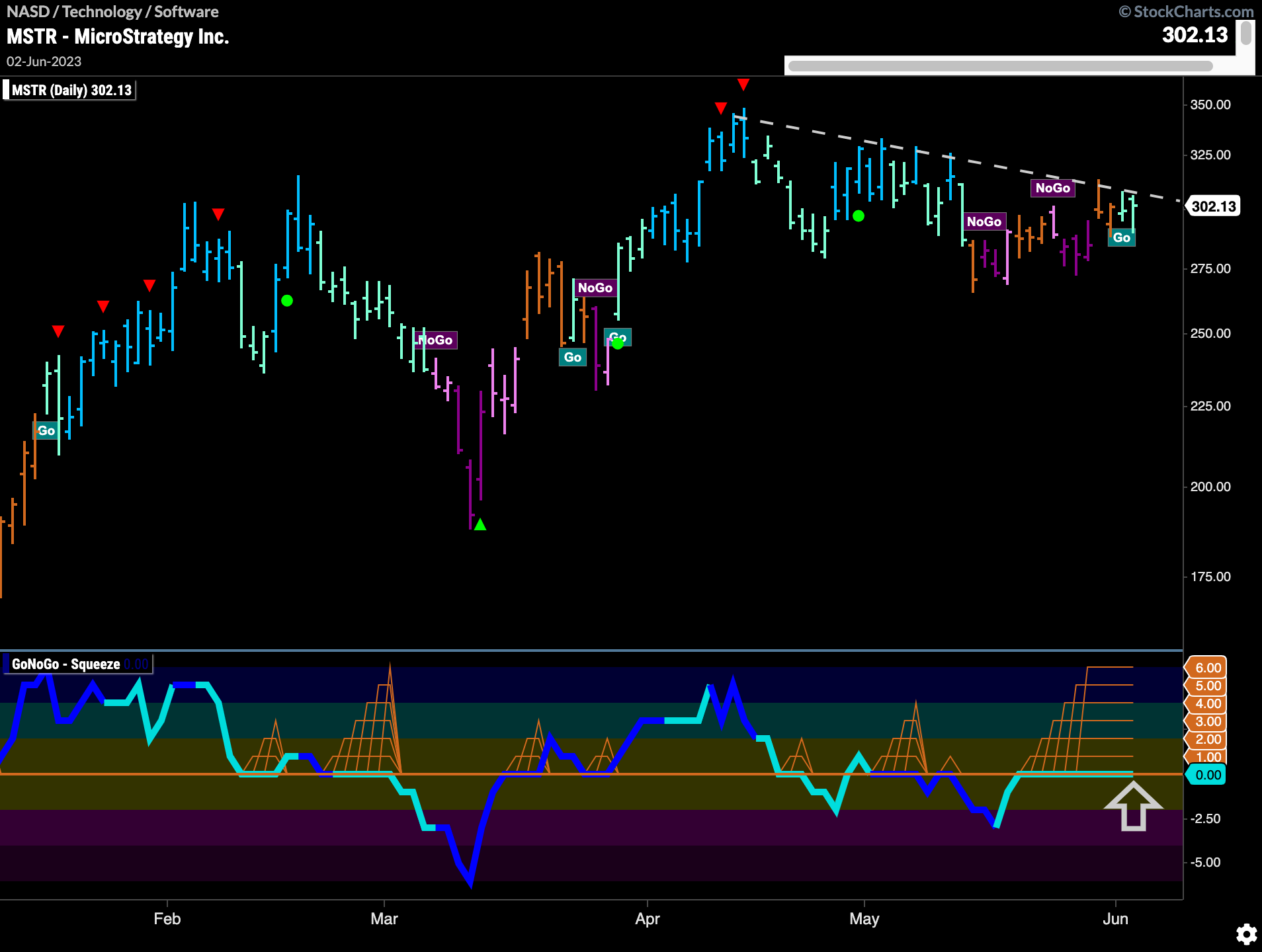Click the 302.13 price tag on the axis
Viewport: 1262px width, 952px height.
coord(1214,206)
